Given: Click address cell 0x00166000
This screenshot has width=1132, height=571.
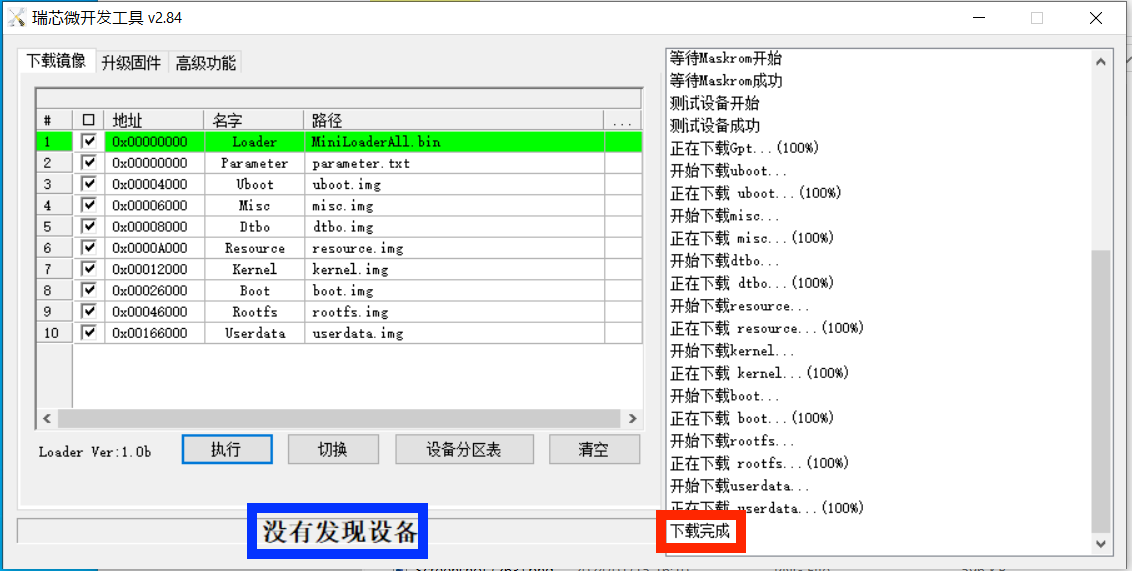Looking at the screenshot, I should pyautogui.click(x=154, y=333).
